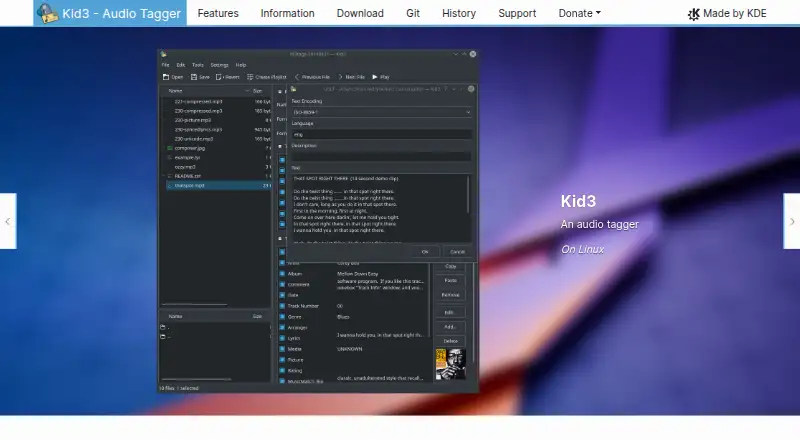
Task: Open Kid3's Settings menu
Action: [x=219, y=65]
